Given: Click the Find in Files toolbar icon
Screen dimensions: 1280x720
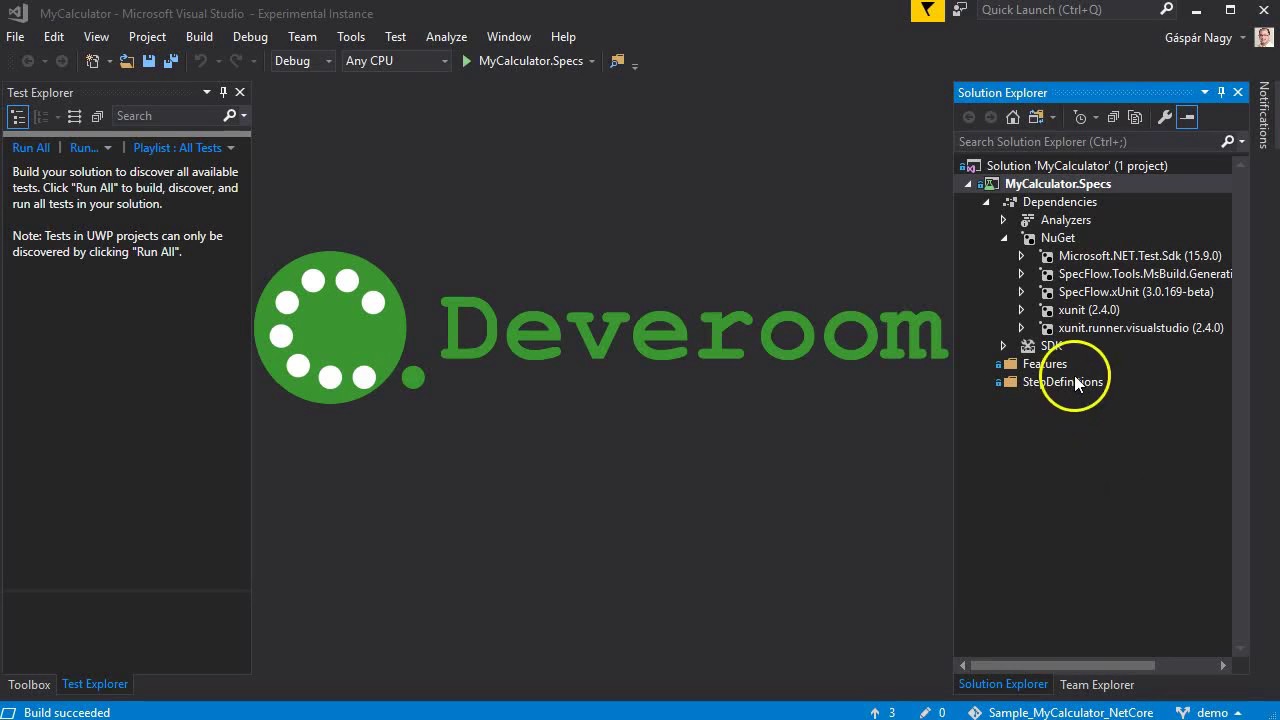Looking at the screenshot, I should point(617,61).
